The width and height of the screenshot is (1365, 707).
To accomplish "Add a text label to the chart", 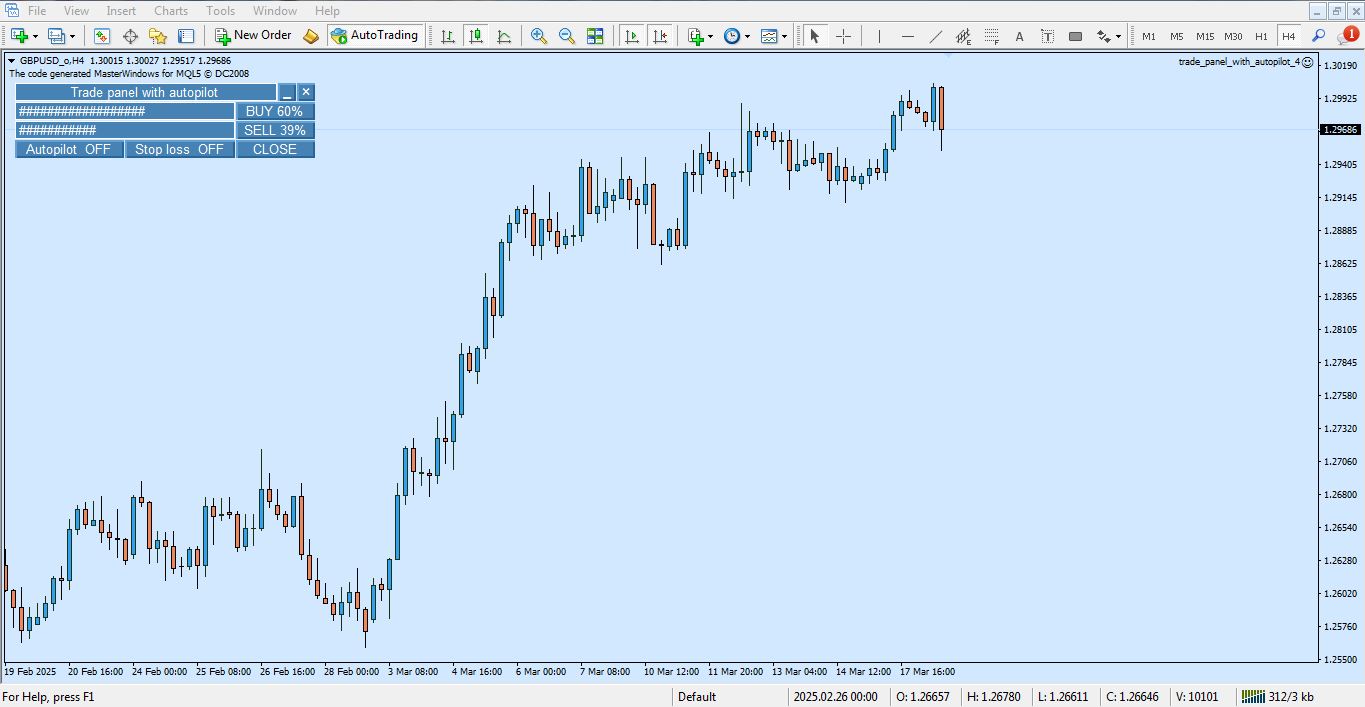I will (x=1048, y=36).
